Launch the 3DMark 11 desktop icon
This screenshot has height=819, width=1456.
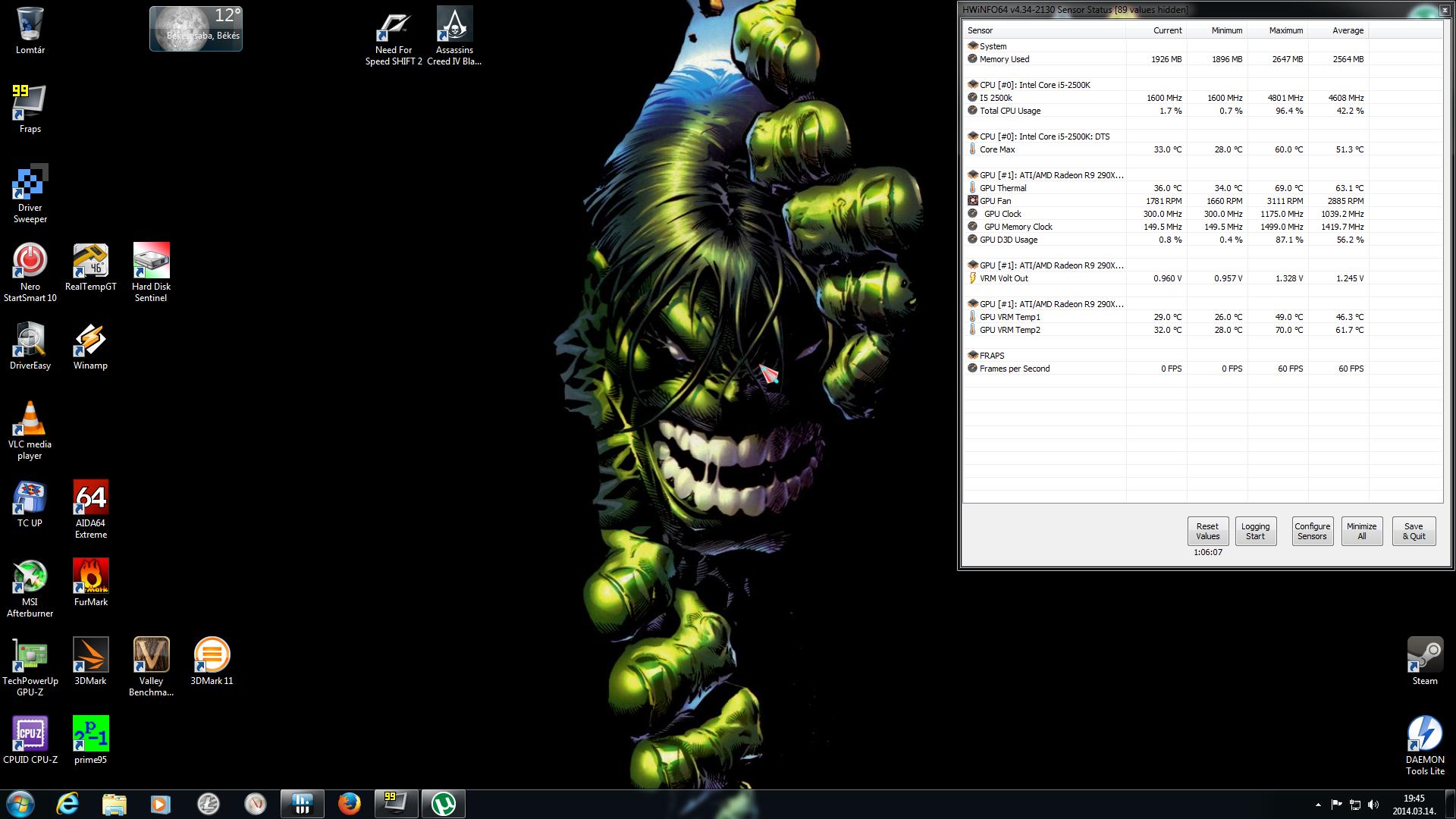pyautogui.click(x=212, y=661)
